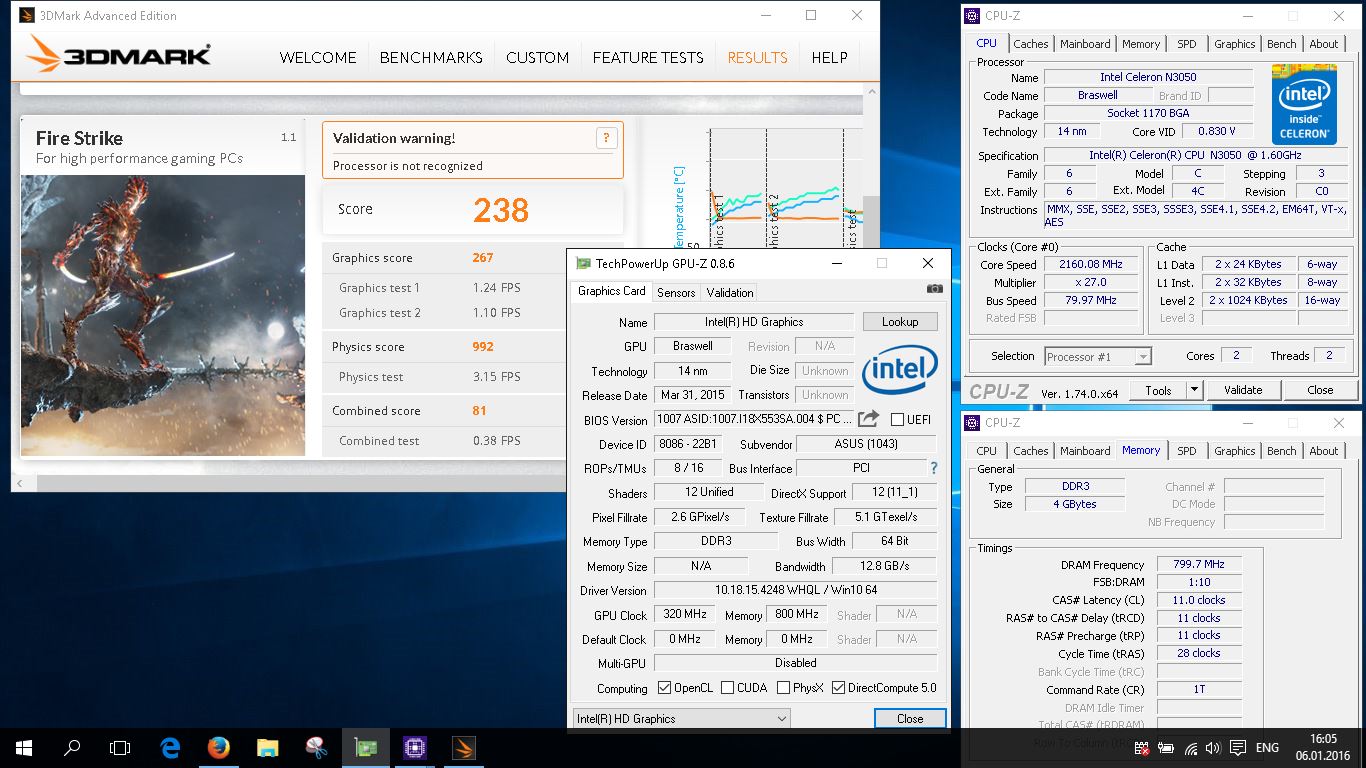Expand the CPU-Z Tools dropdown arrow
Viewport: 1366px width, 768px height.
1194,390
